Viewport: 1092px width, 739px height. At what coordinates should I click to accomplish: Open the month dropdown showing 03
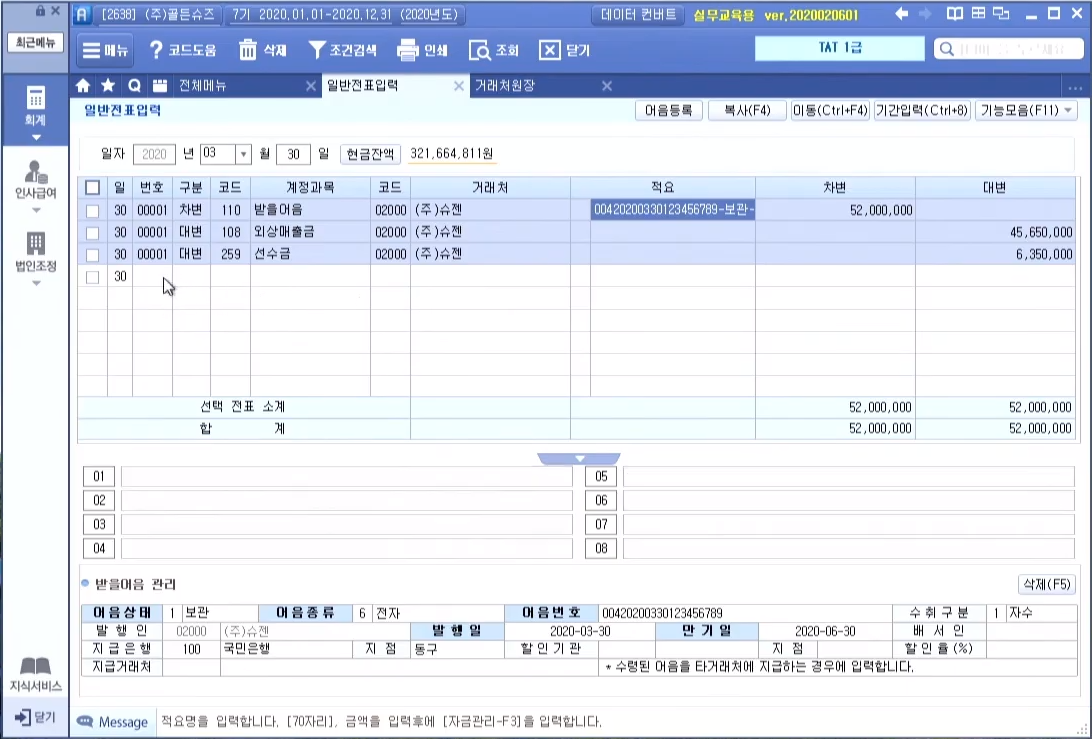(242, 154)
